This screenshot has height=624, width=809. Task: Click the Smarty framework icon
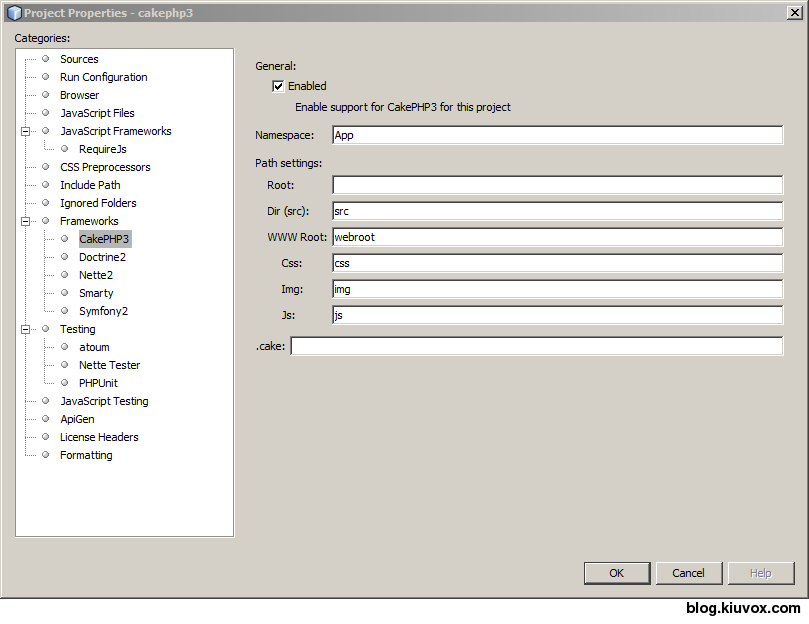tap(63, 293)
